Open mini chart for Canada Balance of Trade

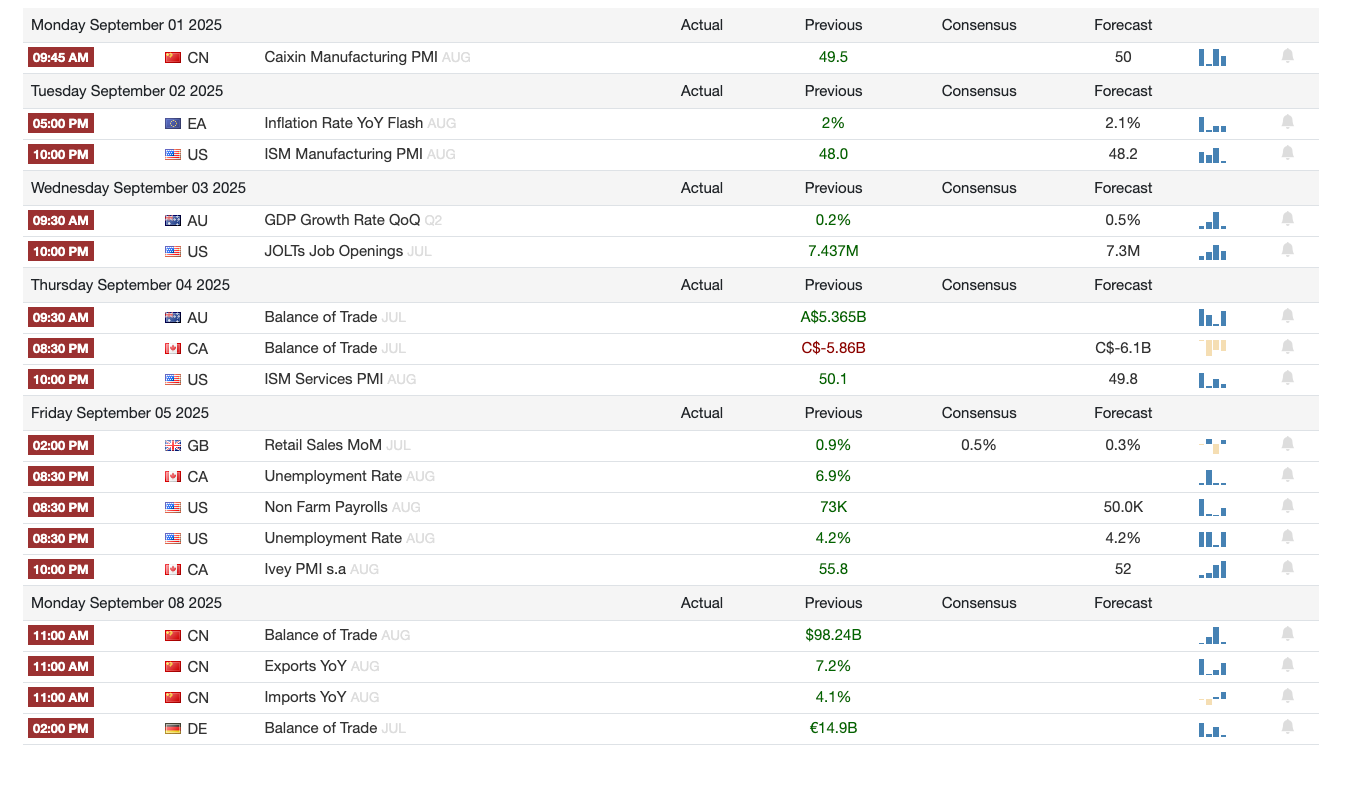pos(1212,348)
